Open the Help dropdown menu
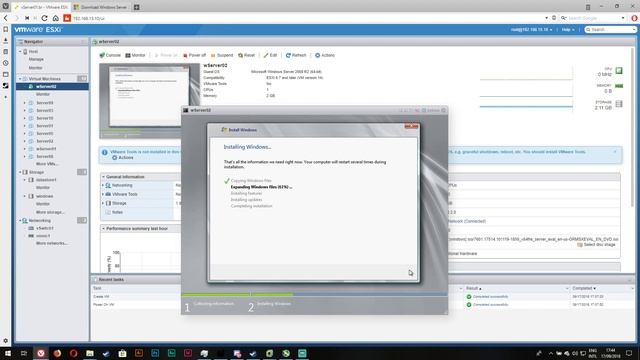640x360 pixels. 568,29
